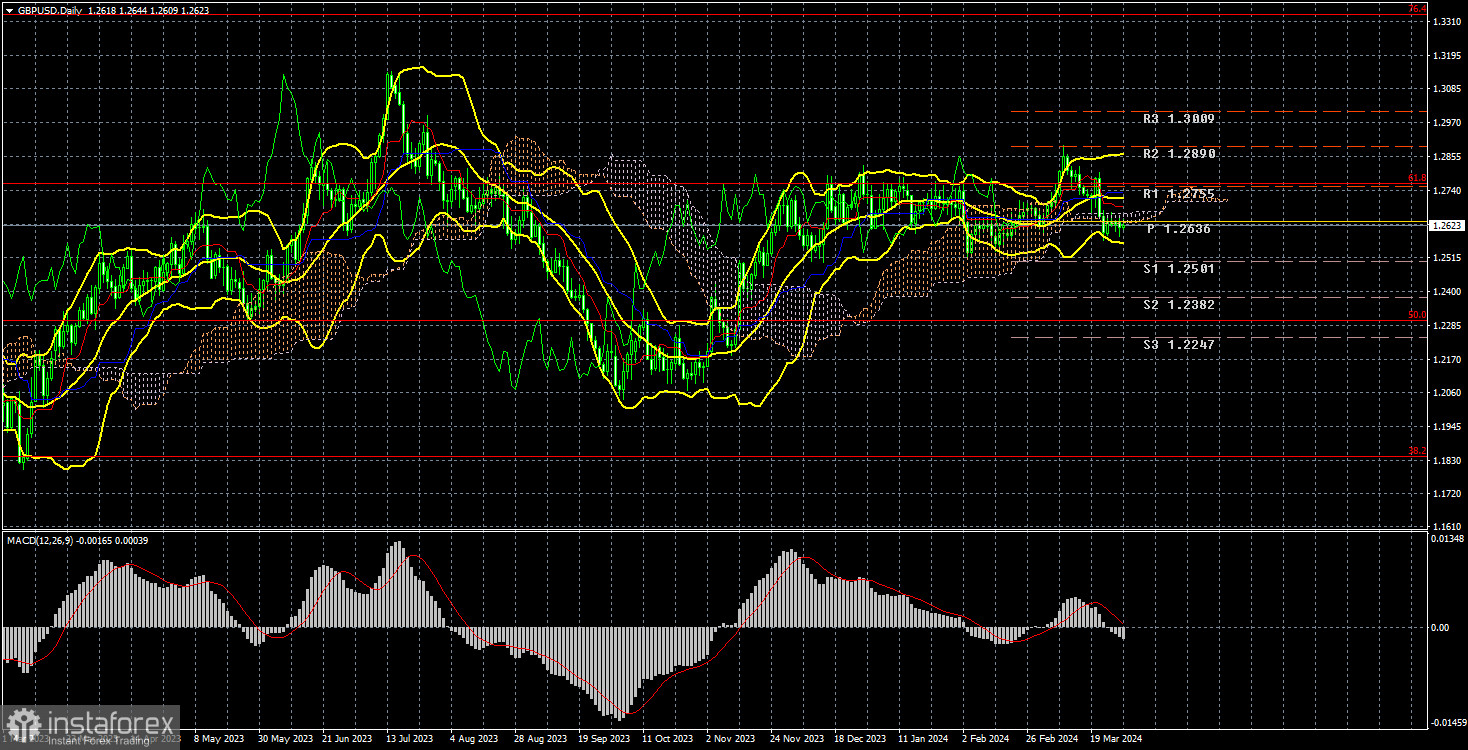Click the R2 1.2890 pivot label

point(1179,154)
